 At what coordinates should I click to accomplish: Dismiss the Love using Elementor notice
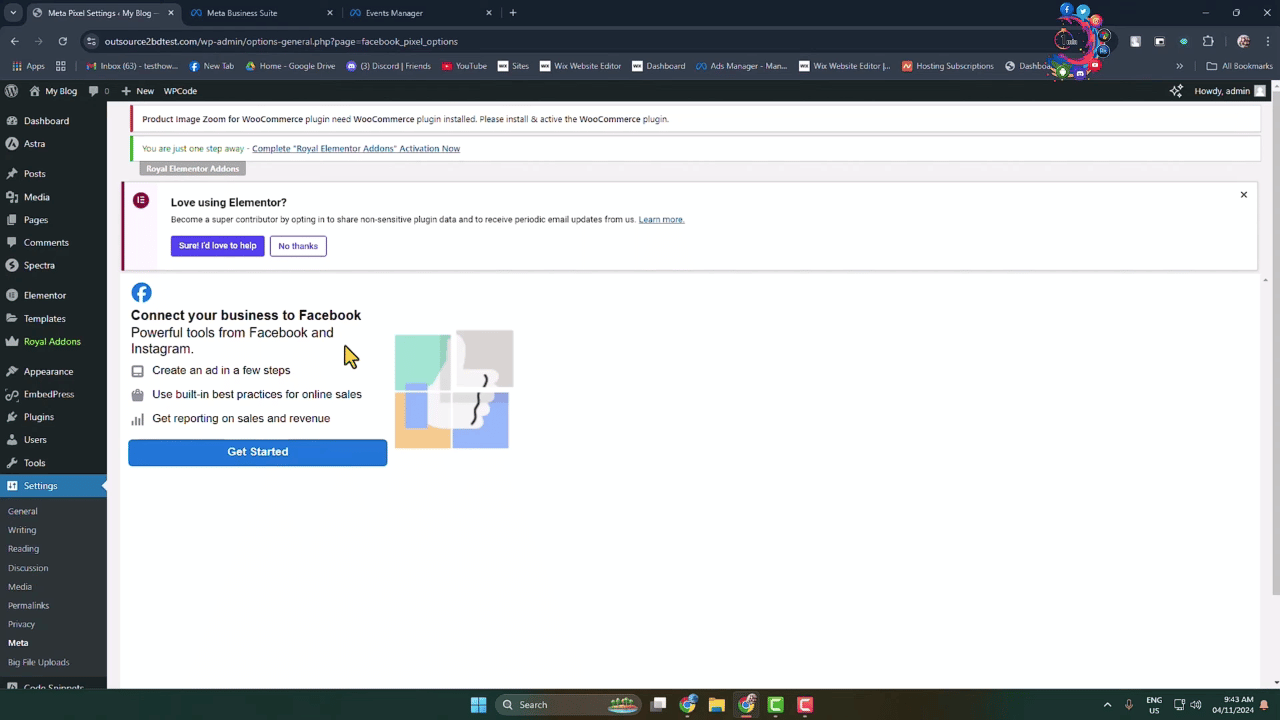point(1243,195)
